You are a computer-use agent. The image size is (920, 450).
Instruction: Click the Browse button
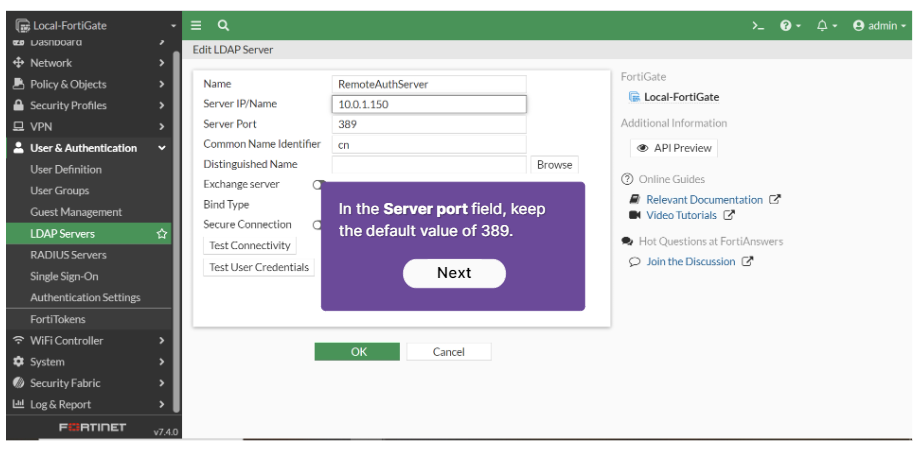point(554,165)
